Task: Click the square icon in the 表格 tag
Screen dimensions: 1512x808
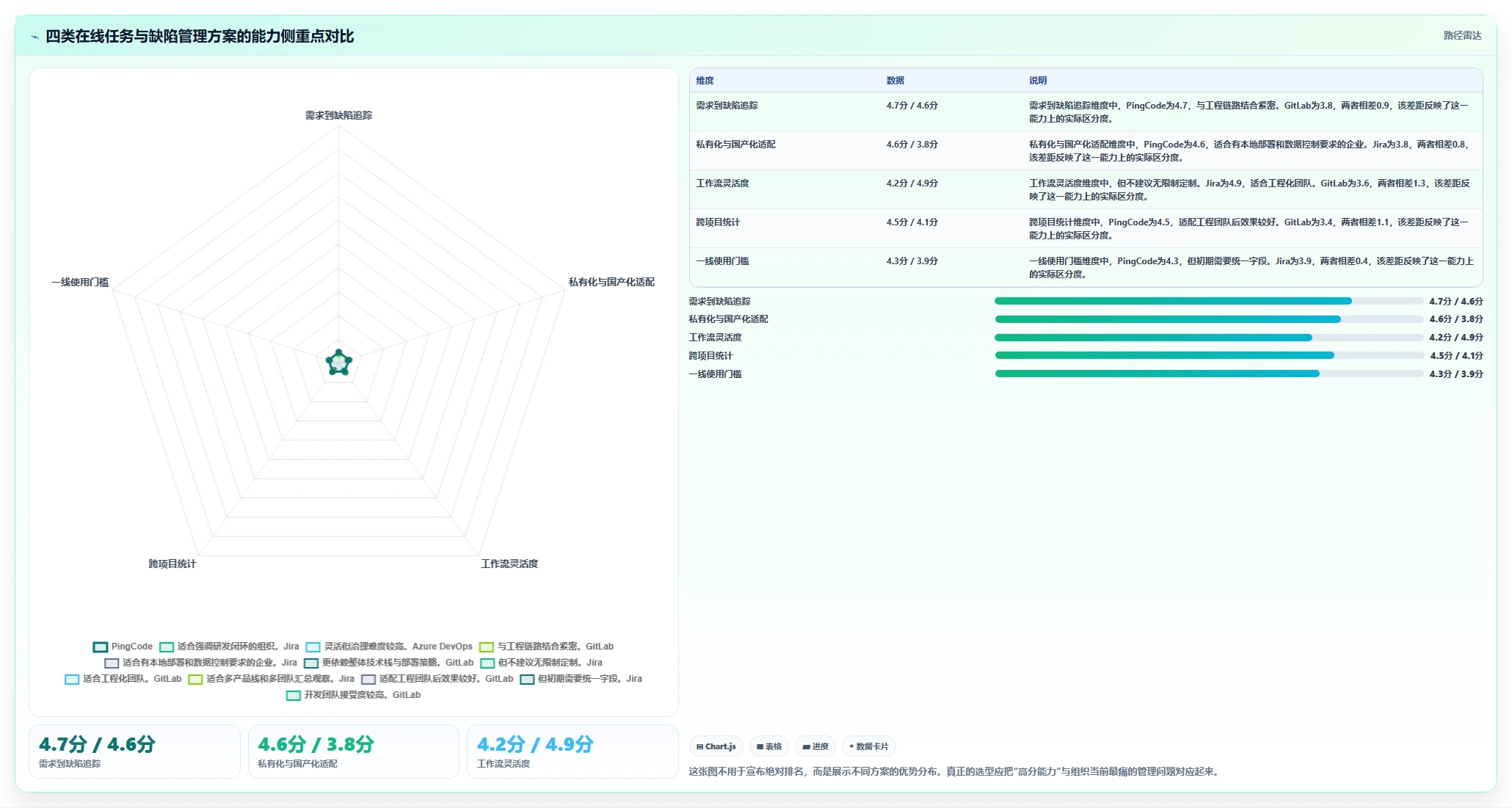Action: coord(760,746)
